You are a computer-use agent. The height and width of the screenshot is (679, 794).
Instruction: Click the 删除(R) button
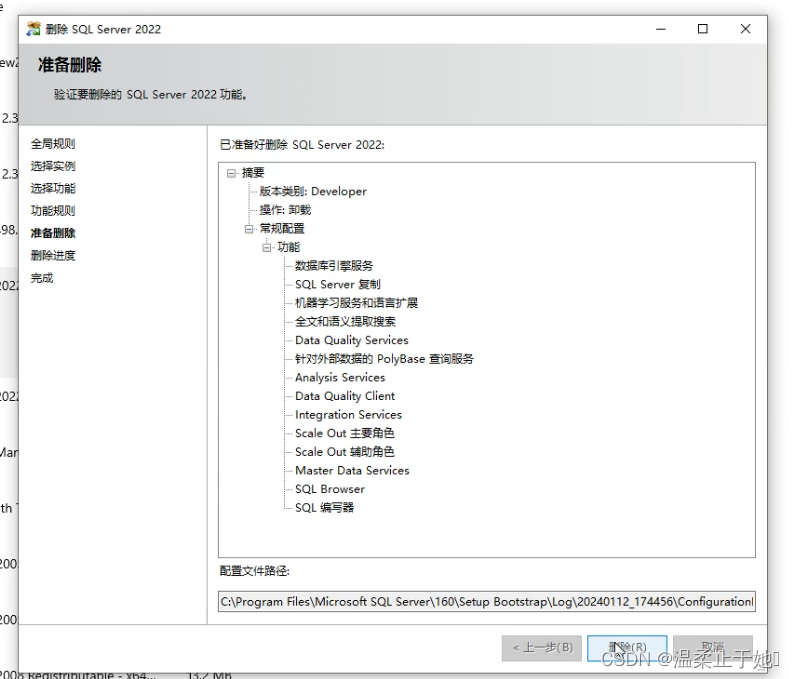click(627, 648)
